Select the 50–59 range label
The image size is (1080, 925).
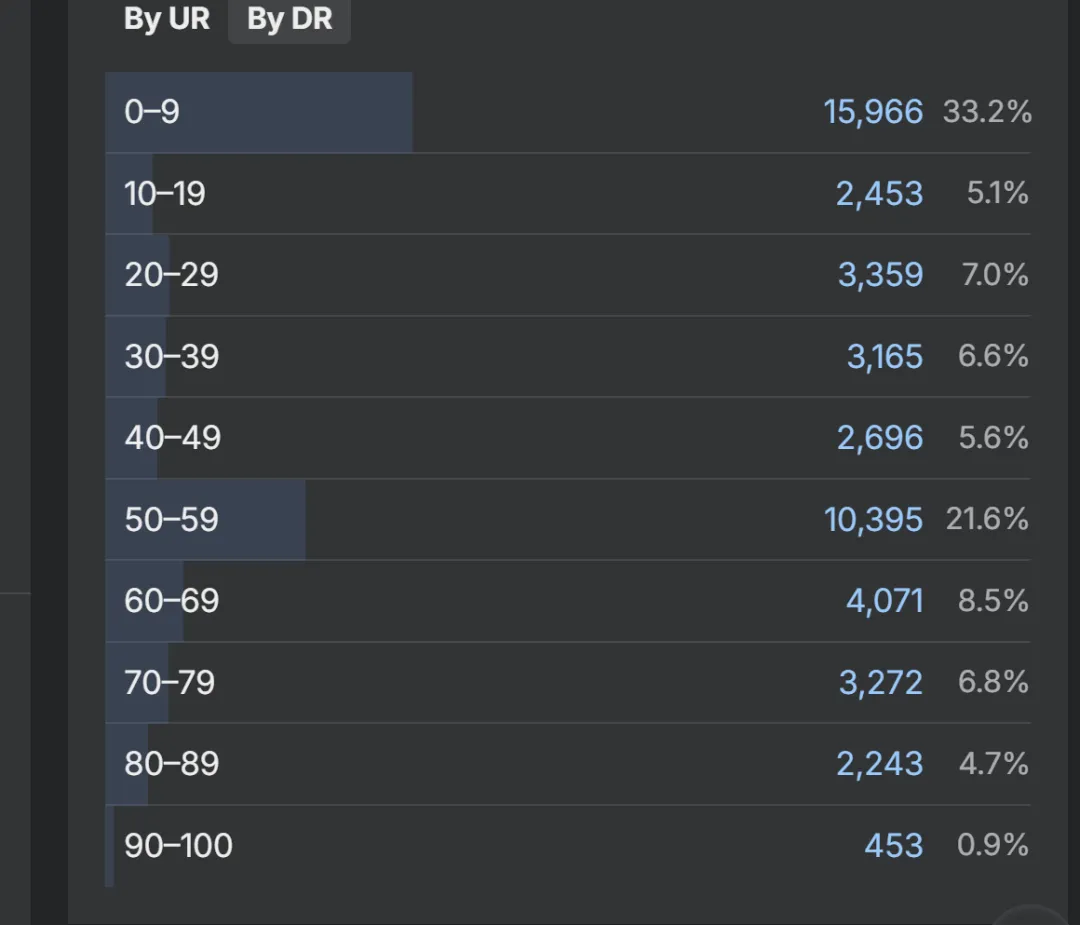pyautogui.click(x=171, y=519)
